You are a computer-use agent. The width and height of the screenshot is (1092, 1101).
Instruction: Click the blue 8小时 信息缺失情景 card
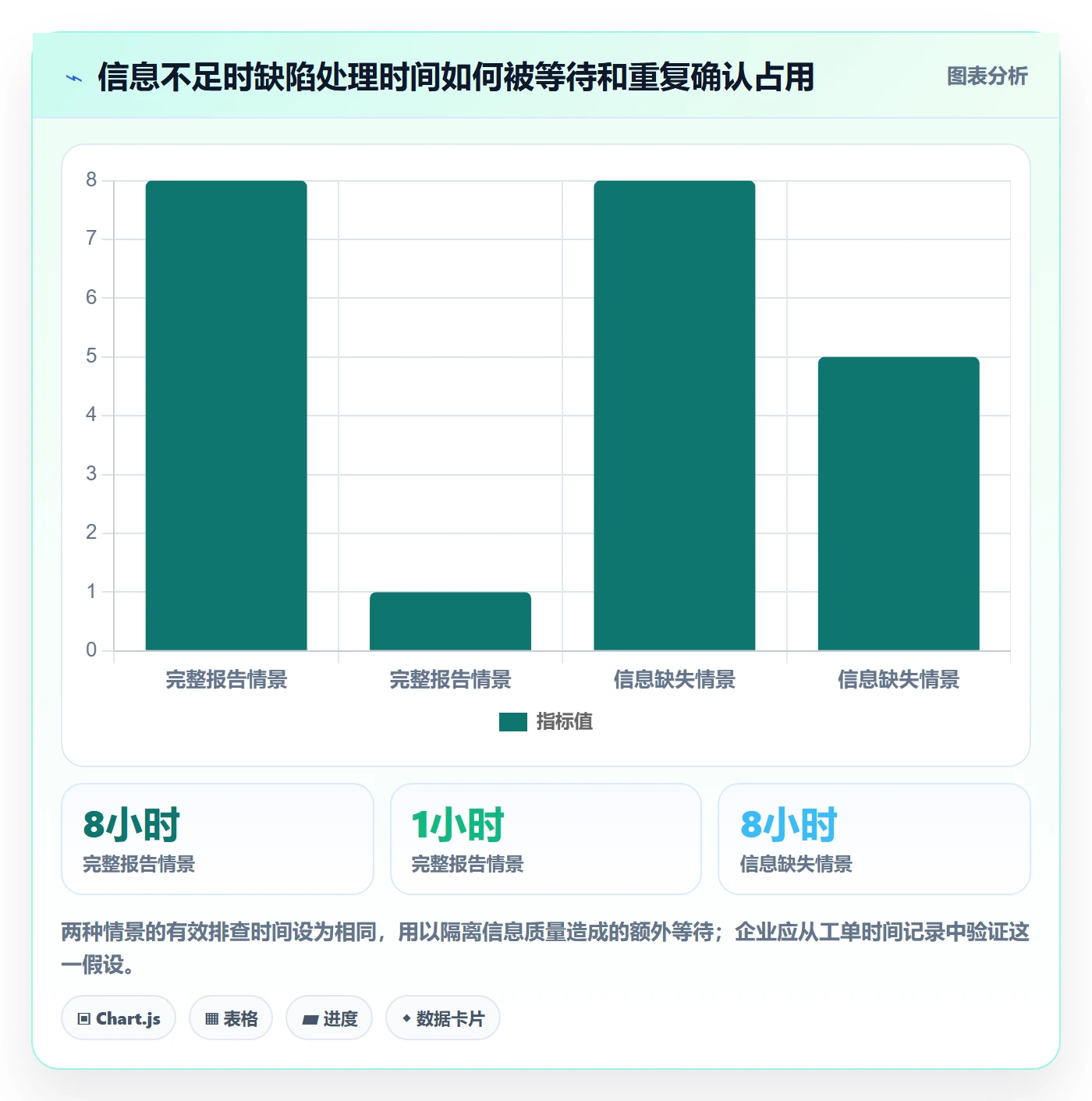pyautogui.click(x=874, y=839)
